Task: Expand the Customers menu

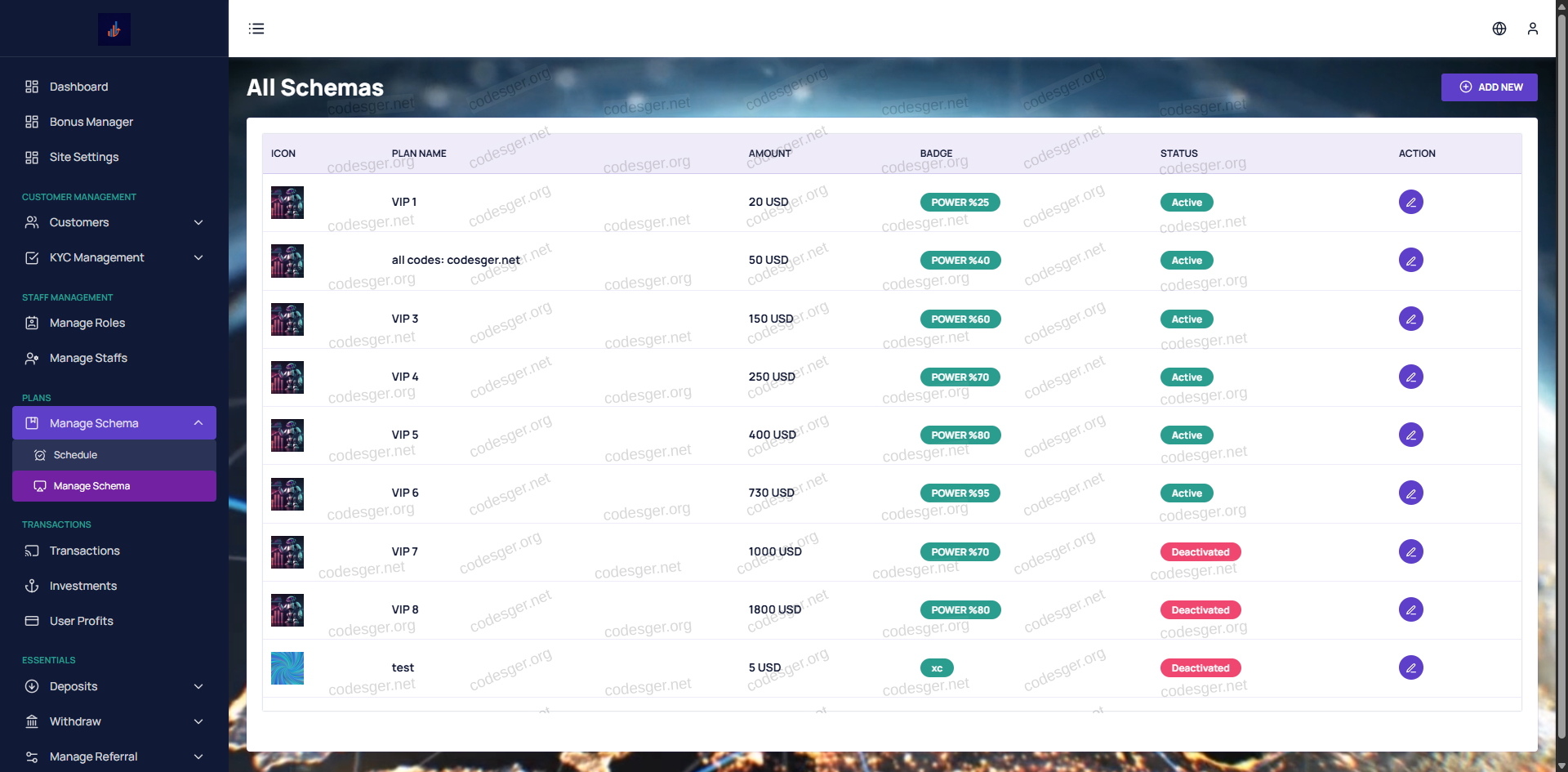Action: 114,222
